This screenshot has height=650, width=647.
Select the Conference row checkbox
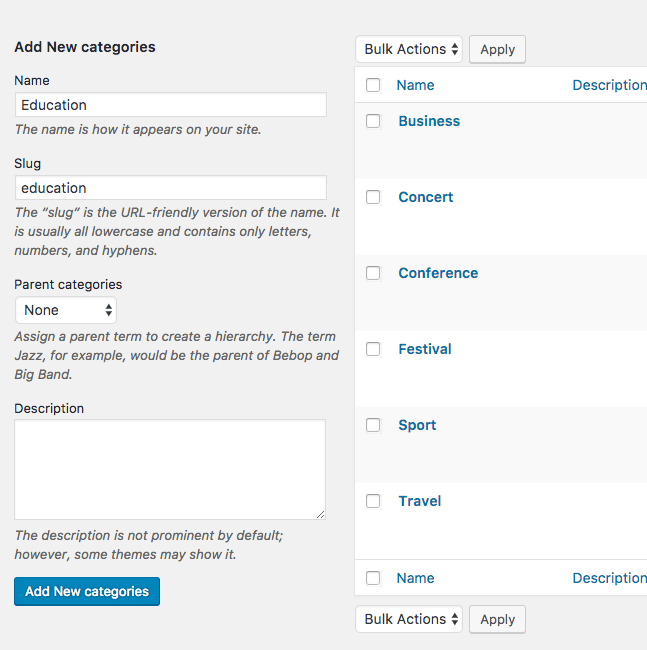click(x=373, y=273)
